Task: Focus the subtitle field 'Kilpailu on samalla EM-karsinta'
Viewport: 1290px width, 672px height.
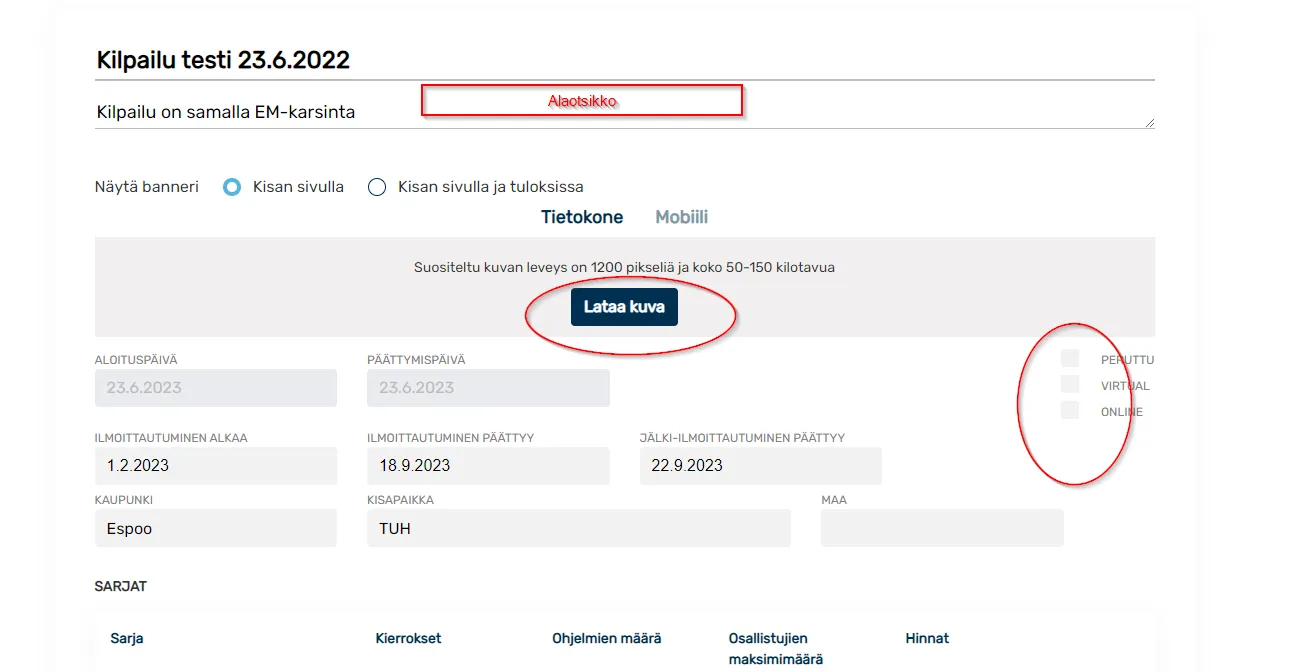Action: coord(625,111)
